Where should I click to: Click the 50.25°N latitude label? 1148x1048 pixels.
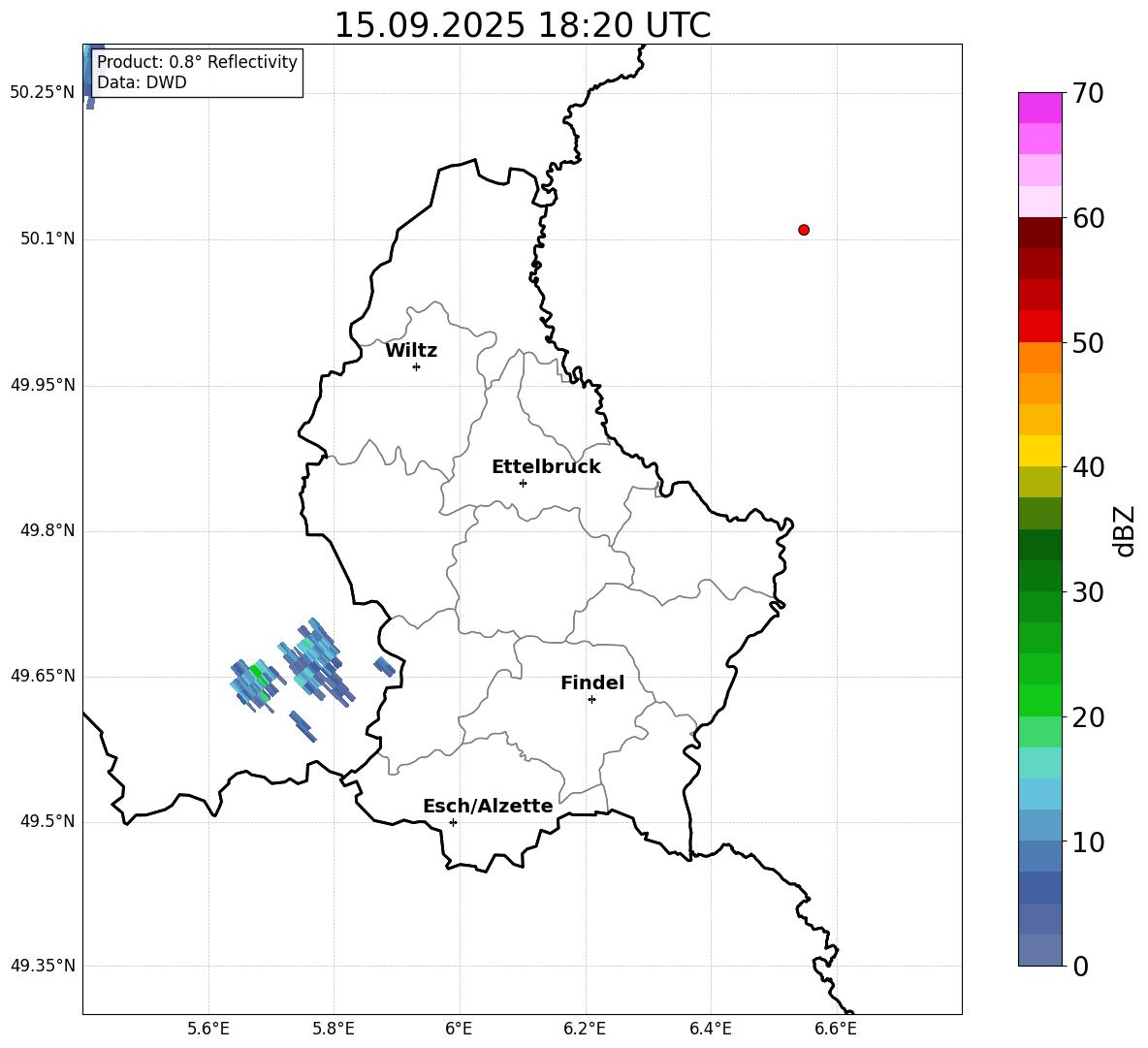click(x=43, y=93)
